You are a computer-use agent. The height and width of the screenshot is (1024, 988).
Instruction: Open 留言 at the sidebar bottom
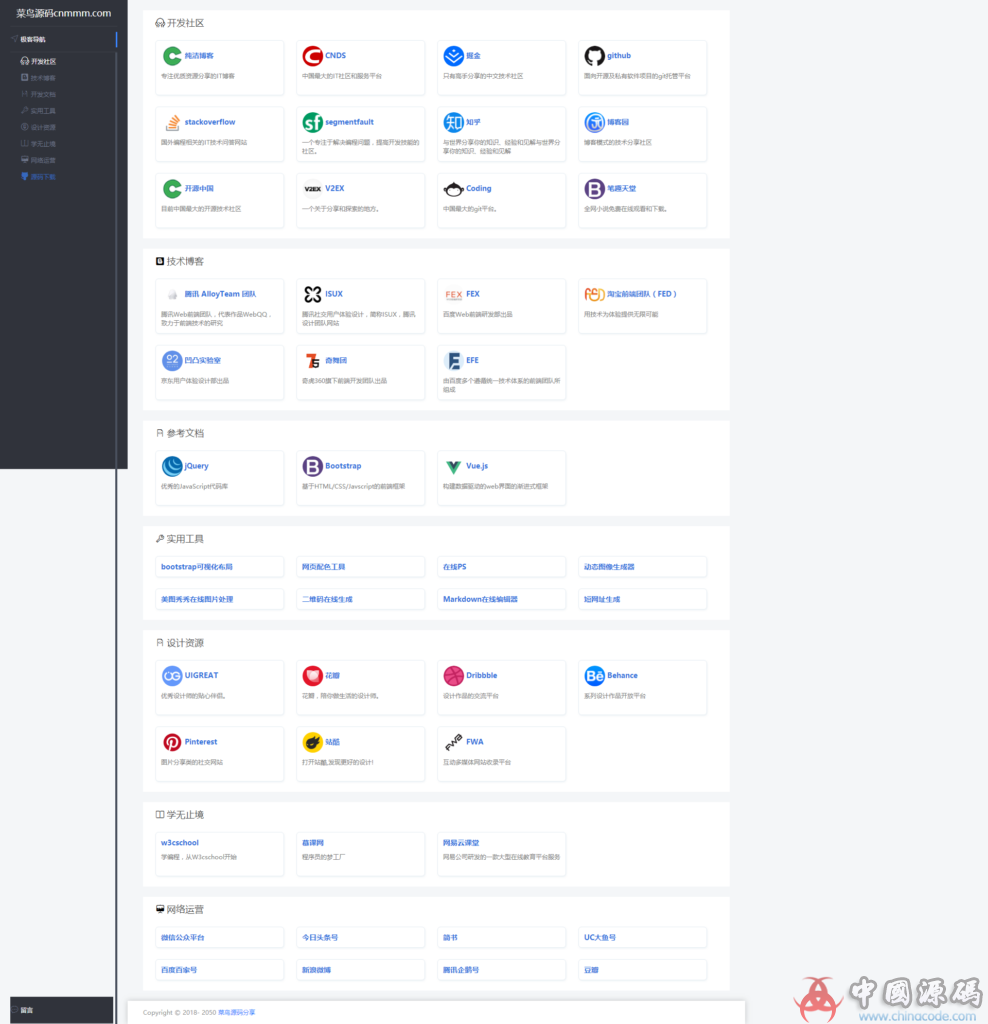(x=27, y=1010)
